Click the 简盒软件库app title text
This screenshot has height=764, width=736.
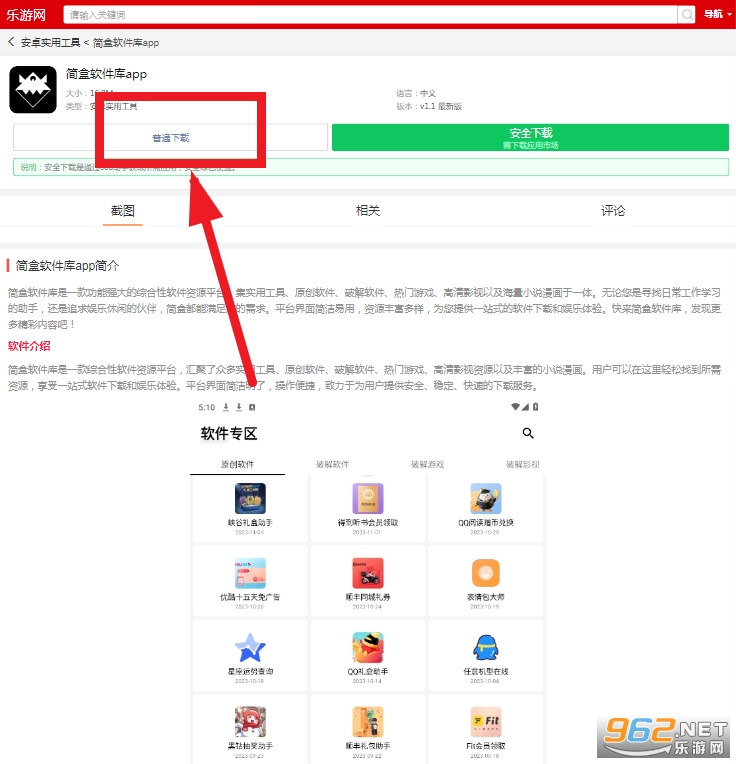point(106,74)
